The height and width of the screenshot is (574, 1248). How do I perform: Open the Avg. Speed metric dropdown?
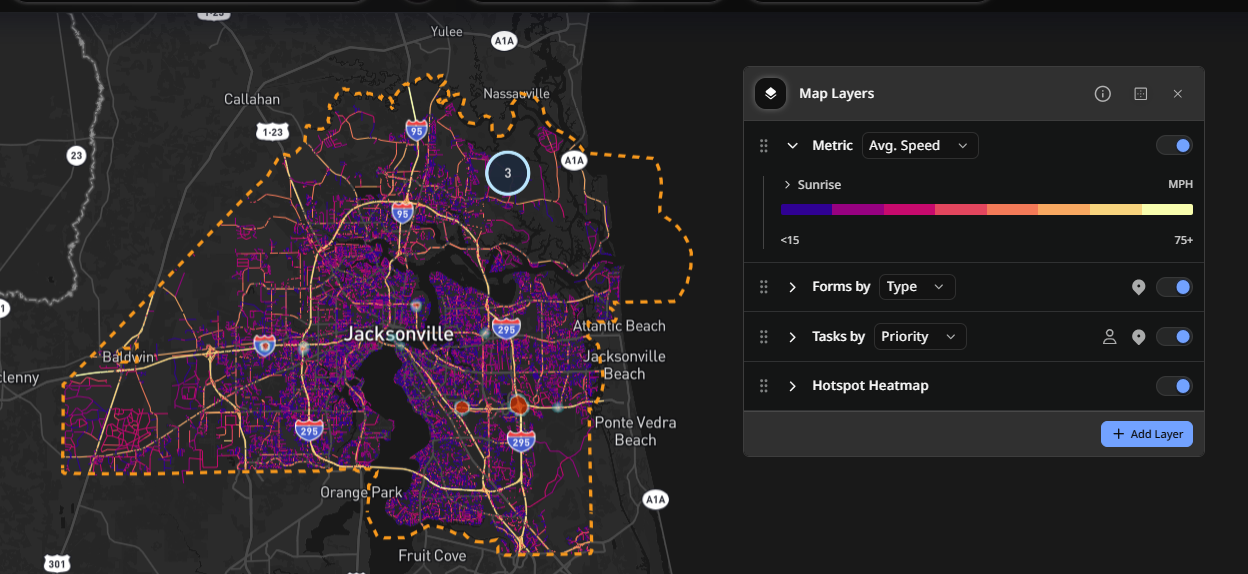(x=920, y=146)
